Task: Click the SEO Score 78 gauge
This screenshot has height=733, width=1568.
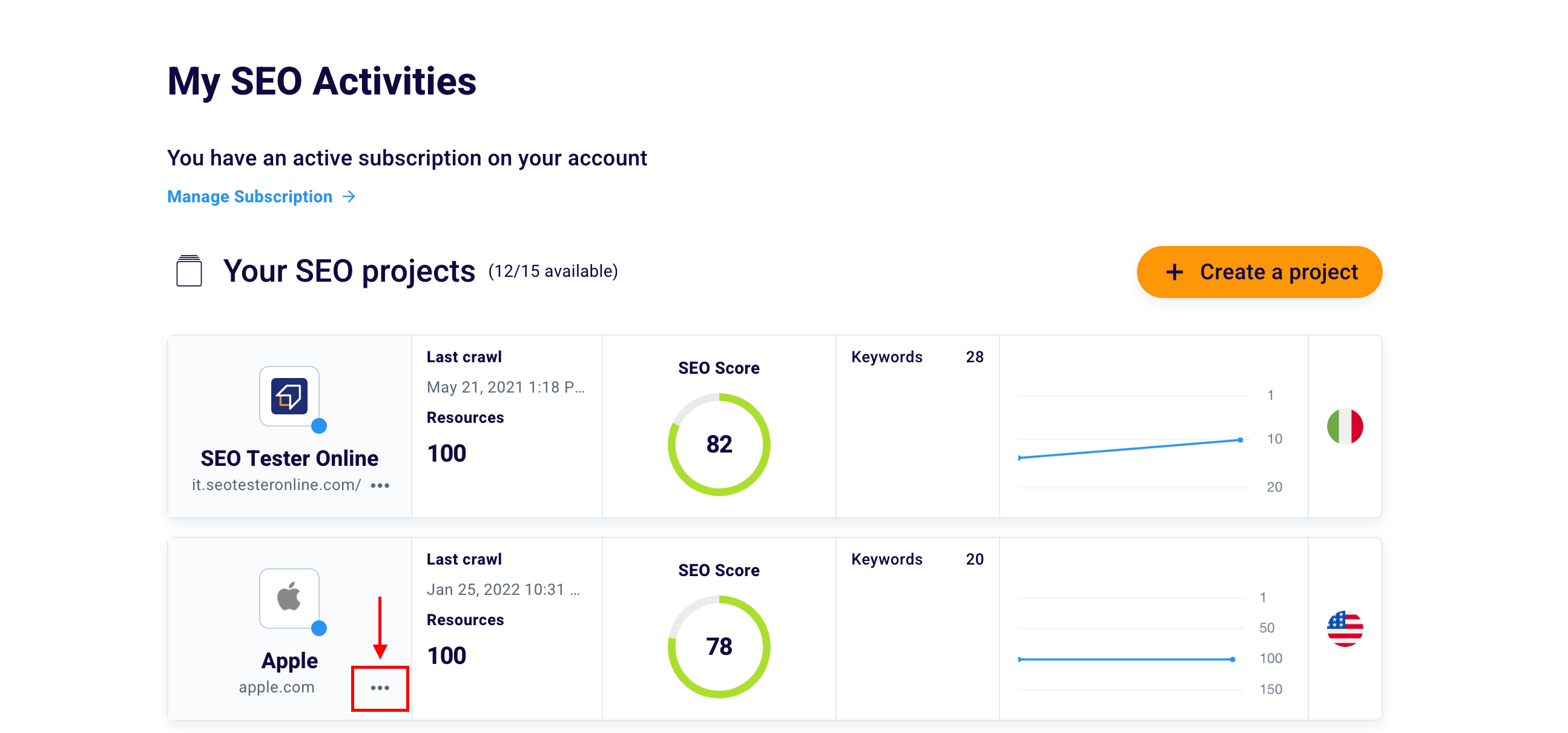Action: click(x=719, y=646)
